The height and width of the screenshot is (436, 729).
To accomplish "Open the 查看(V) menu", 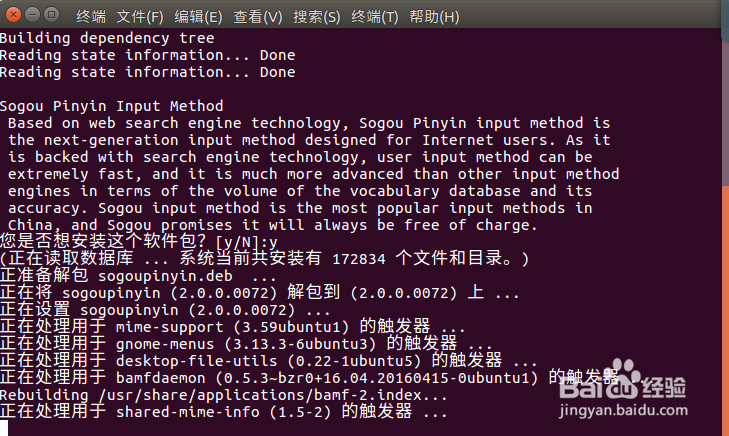I will click(x=257, y=18).
